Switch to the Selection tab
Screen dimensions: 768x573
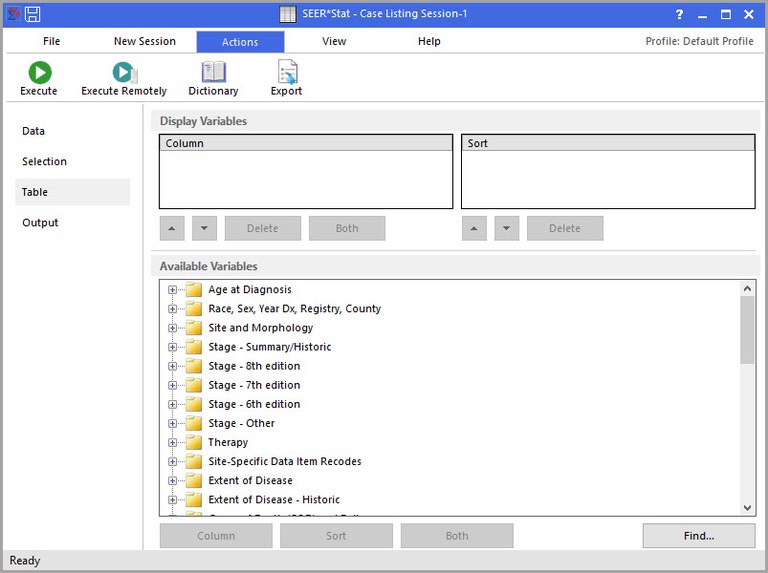[x=45, y=162]
